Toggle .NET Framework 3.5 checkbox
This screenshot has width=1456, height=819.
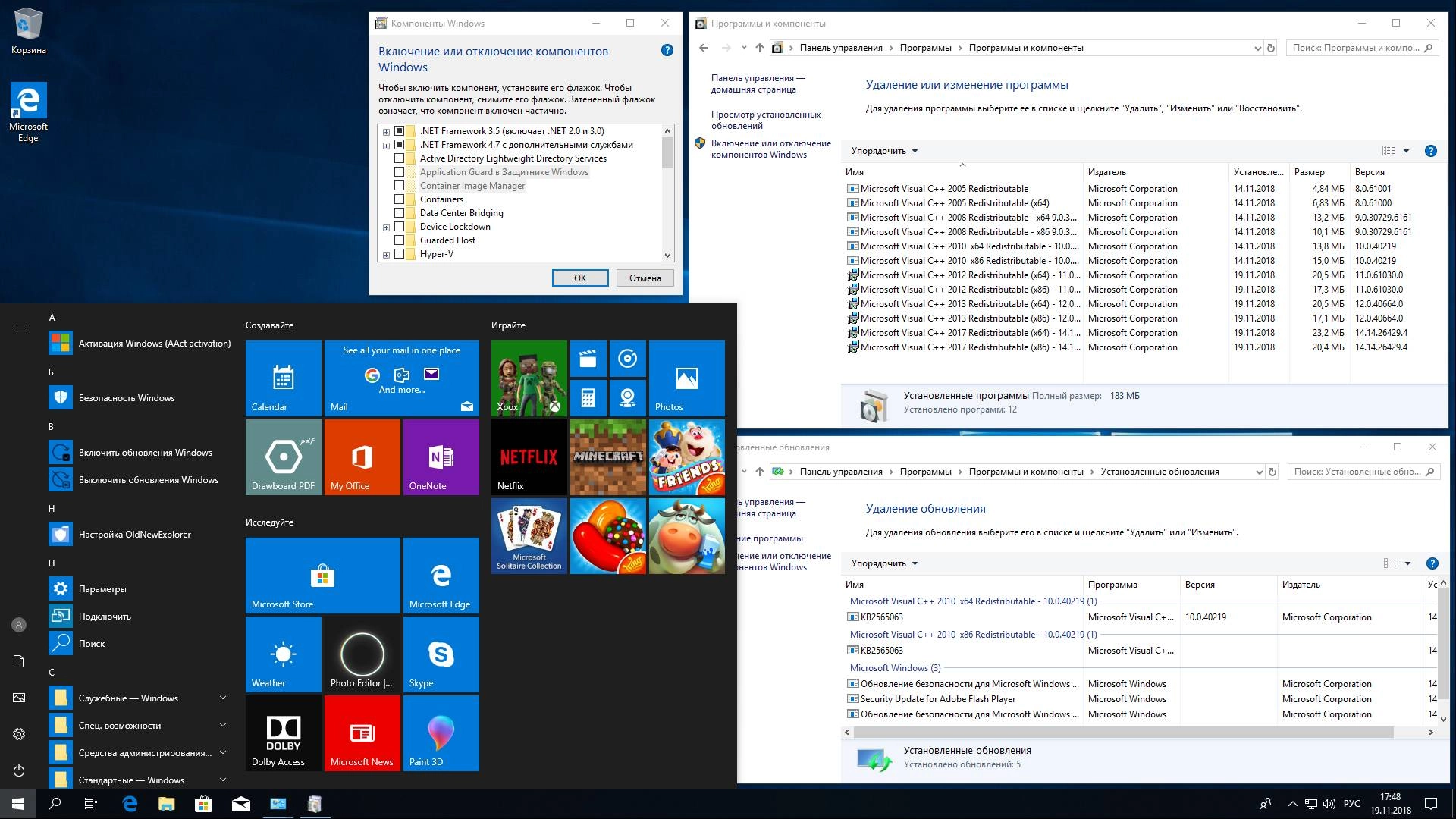[x=400, y=131]
